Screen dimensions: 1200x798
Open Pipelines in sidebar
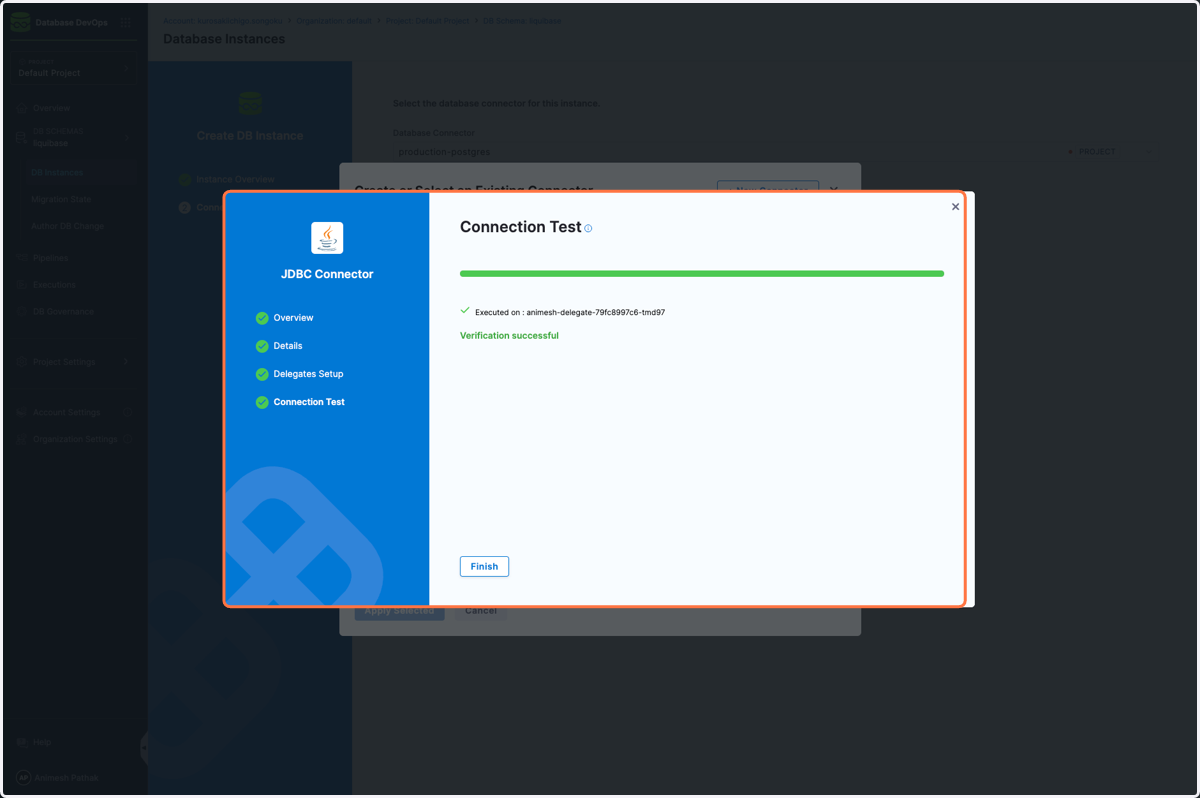(51, 258)
